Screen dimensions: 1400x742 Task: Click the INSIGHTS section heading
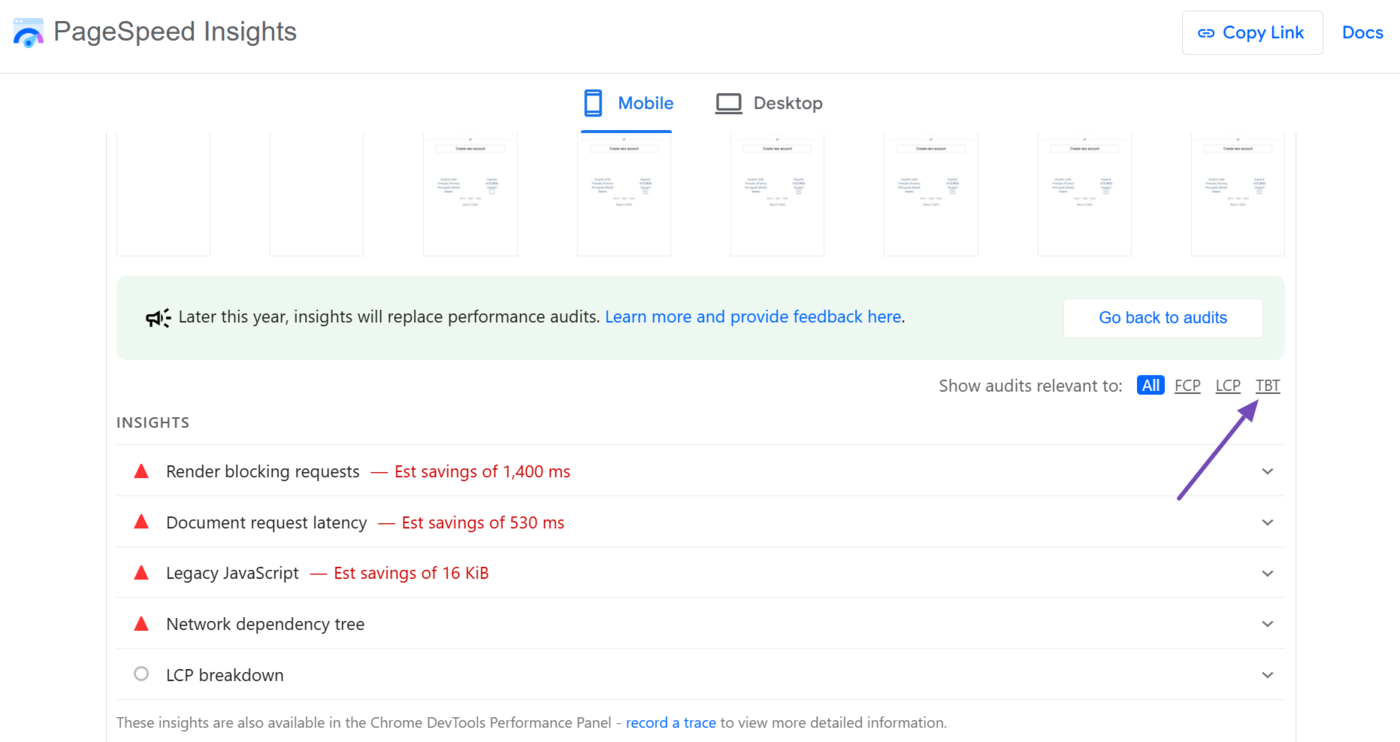pyautogui.click(x=153, y=423)
